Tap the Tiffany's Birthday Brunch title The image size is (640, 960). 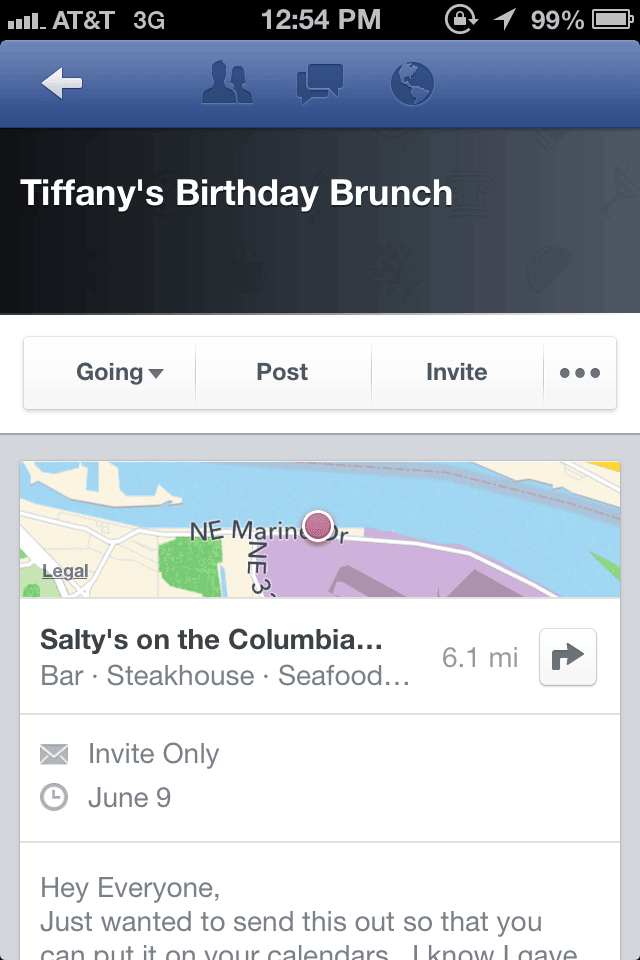pyautogui.click(x=236, y=193)
